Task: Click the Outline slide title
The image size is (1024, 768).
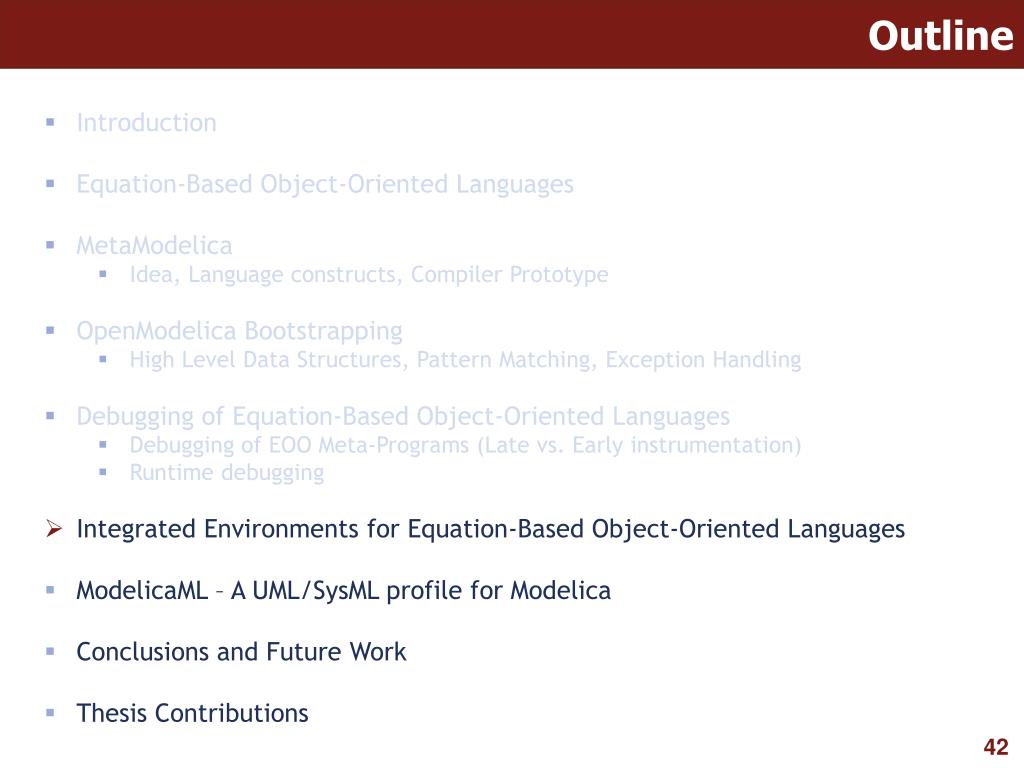Action: click(940, 35)
